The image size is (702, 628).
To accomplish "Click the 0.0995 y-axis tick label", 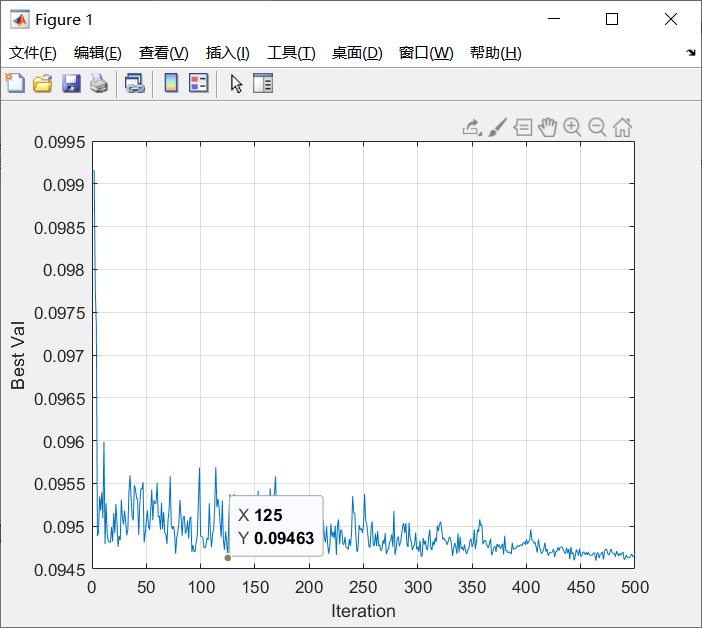I will click(60, 142).
